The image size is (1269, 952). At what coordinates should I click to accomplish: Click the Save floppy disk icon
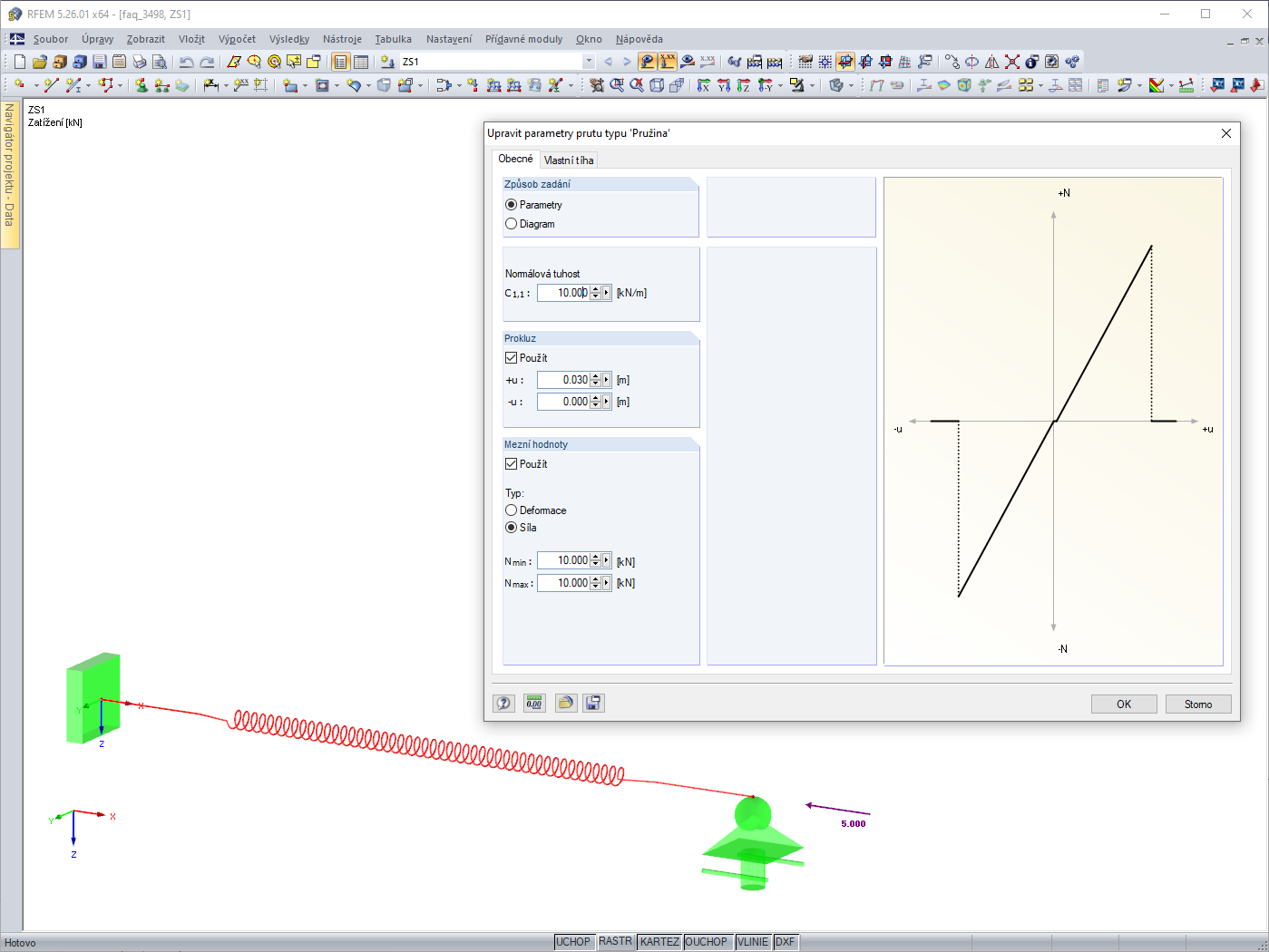(x=99, y=62)
